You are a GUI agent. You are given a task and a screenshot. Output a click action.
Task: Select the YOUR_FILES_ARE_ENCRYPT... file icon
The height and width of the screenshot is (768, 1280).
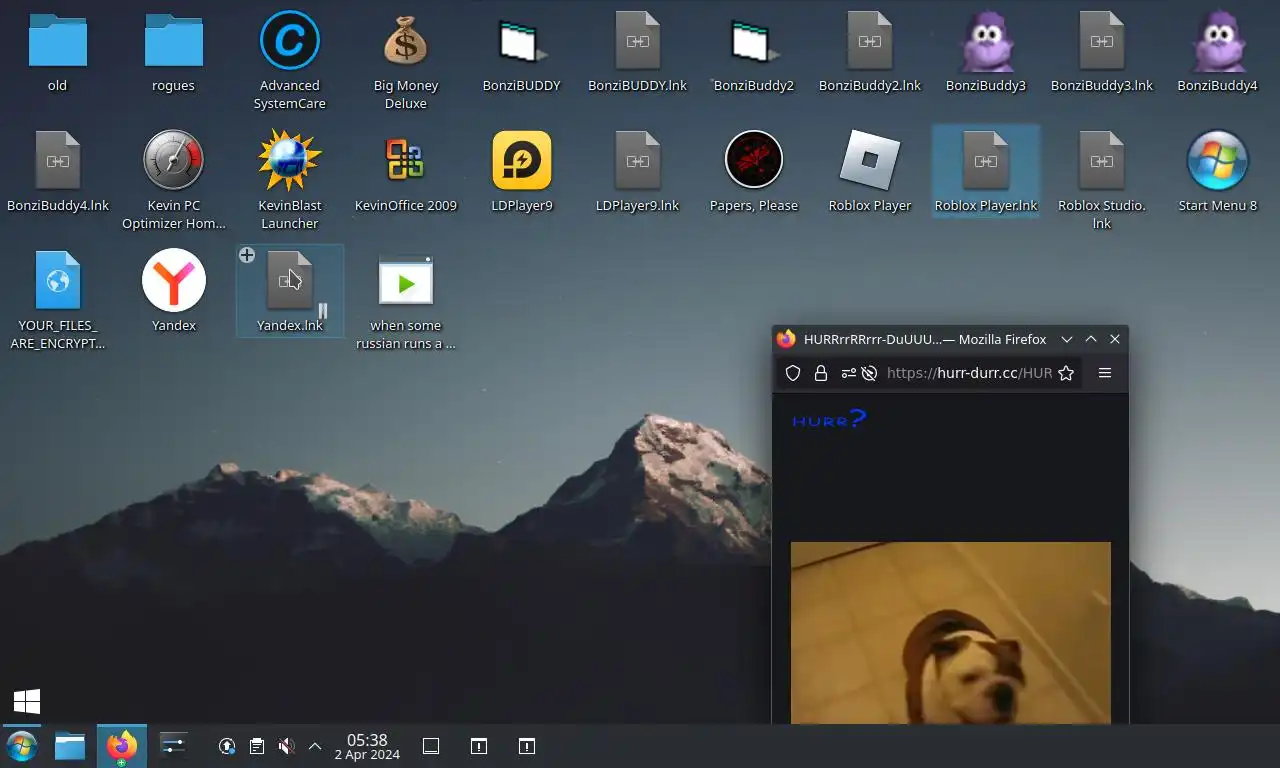coord(57,280)
